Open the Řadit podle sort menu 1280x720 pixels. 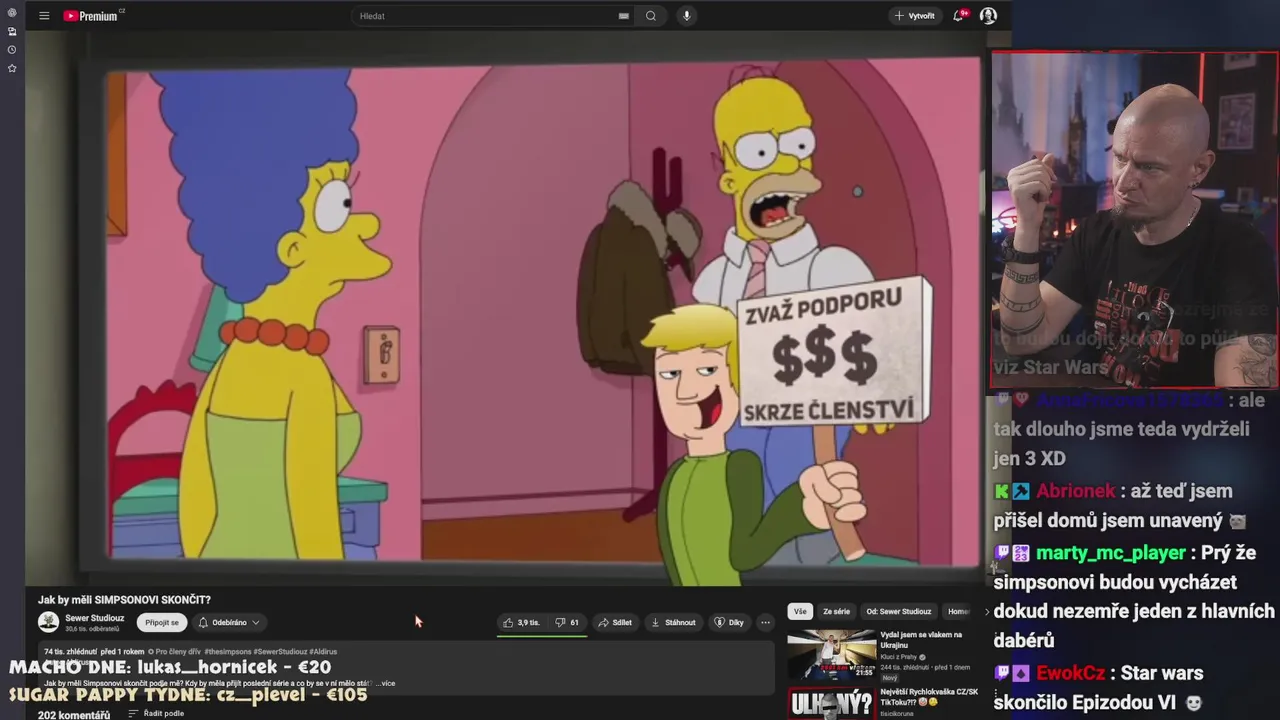(x=156, y=714)
